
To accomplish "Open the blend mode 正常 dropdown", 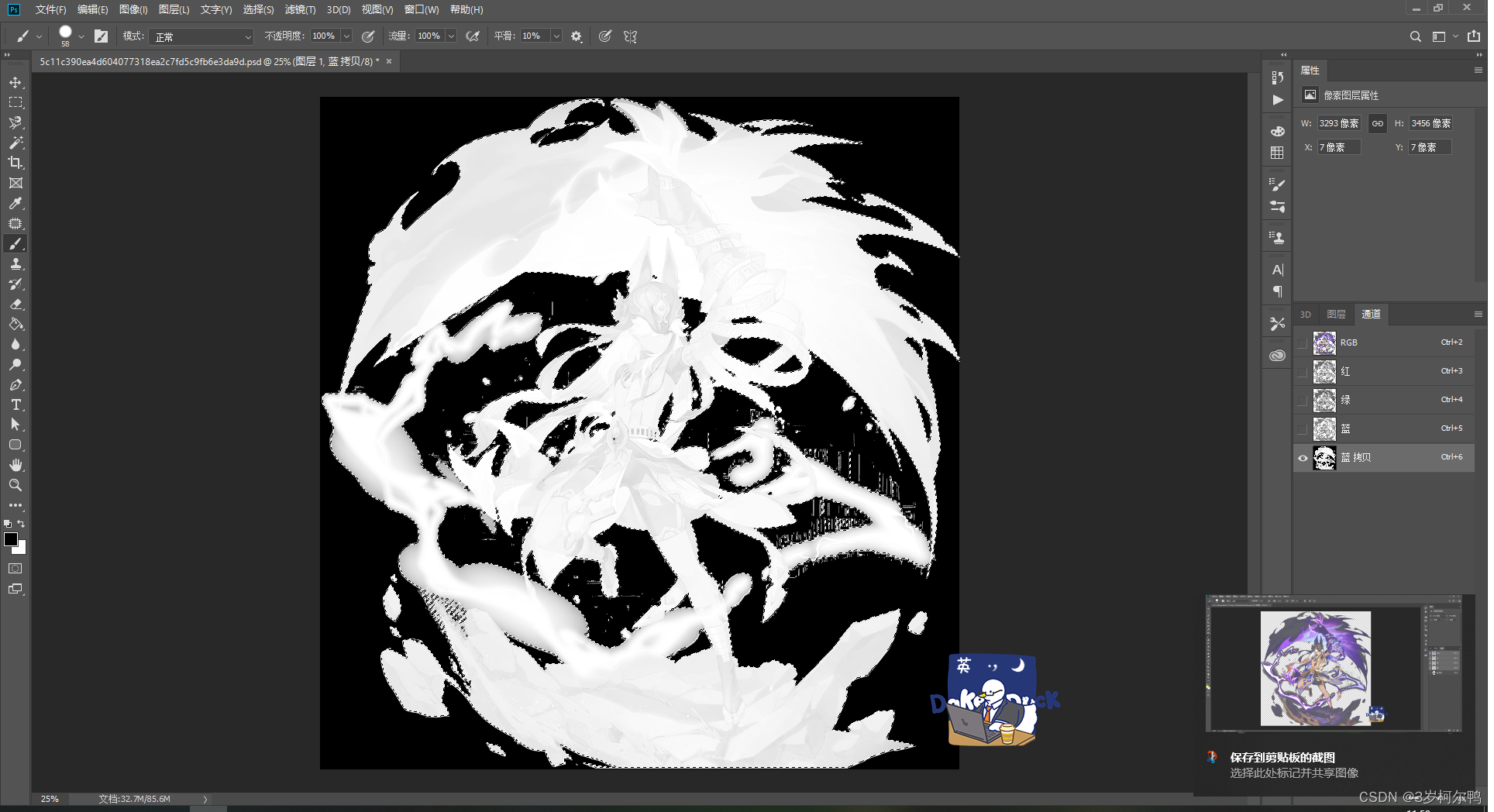I will tap(202, 36).
